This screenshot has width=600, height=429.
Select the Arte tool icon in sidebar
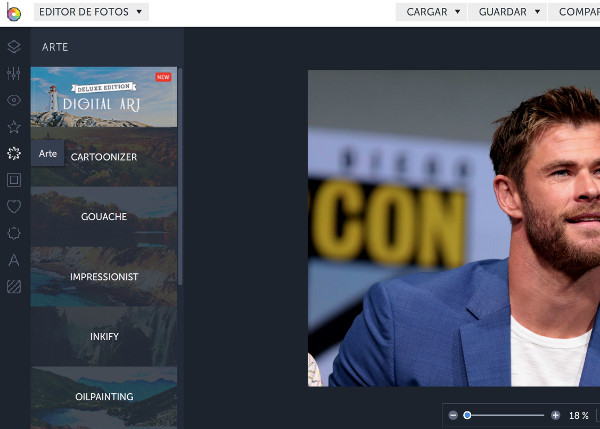coord(14,154)
